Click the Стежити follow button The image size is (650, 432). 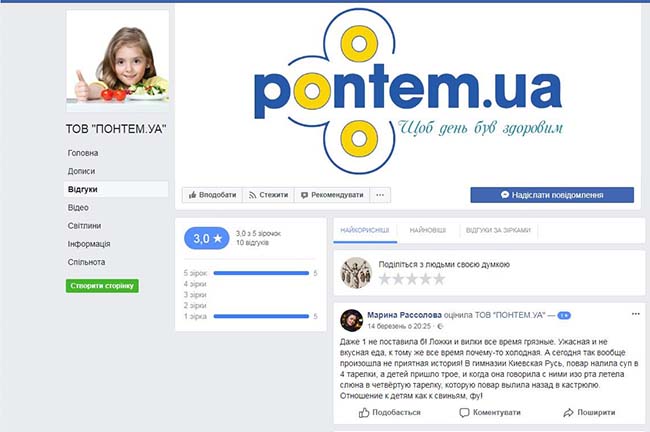click(x=269, y=195)
